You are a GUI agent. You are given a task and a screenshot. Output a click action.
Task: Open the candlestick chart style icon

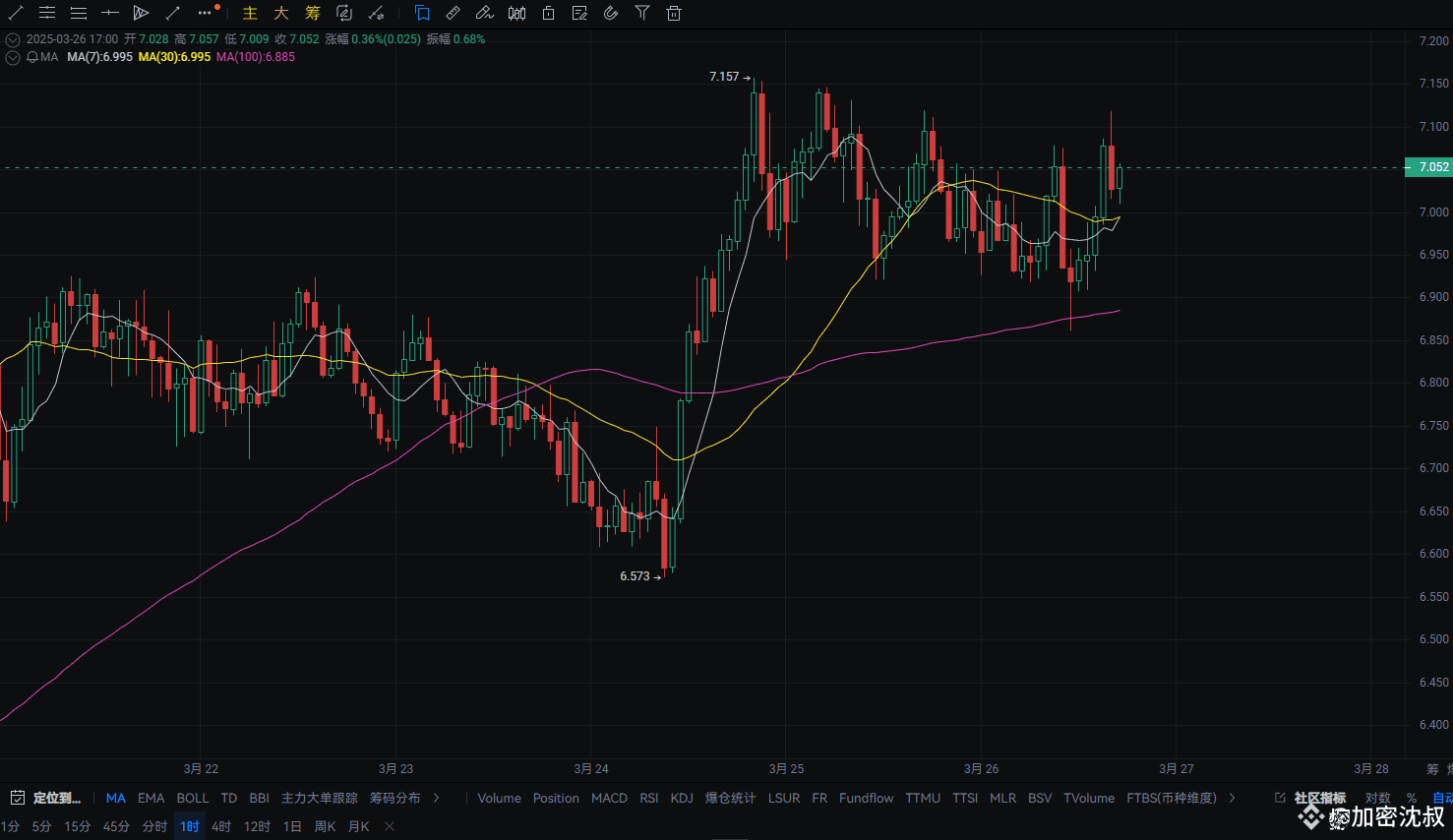tap(516, 13)
